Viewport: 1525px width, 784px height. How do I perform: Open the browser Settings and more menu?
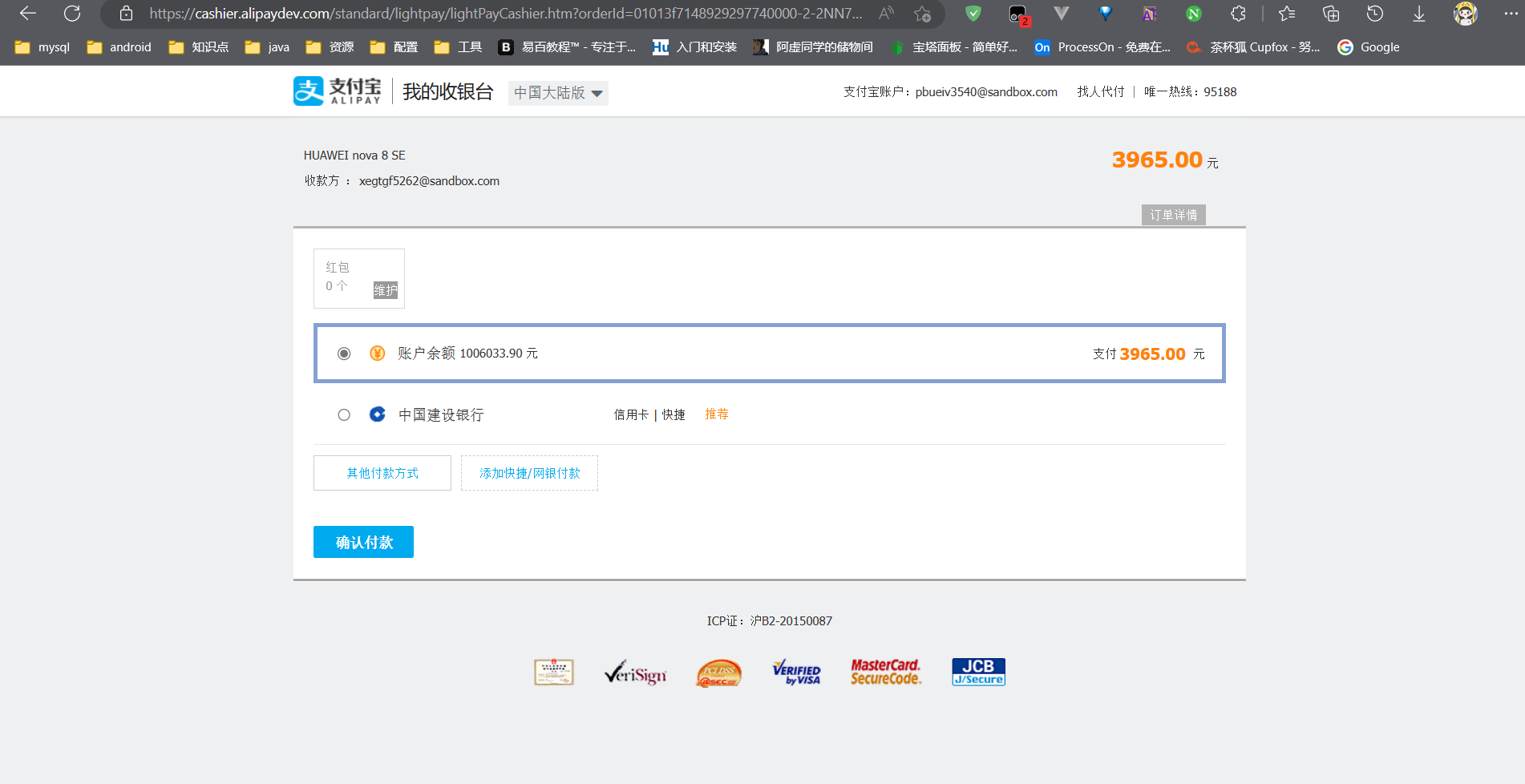pos(1511,14)
